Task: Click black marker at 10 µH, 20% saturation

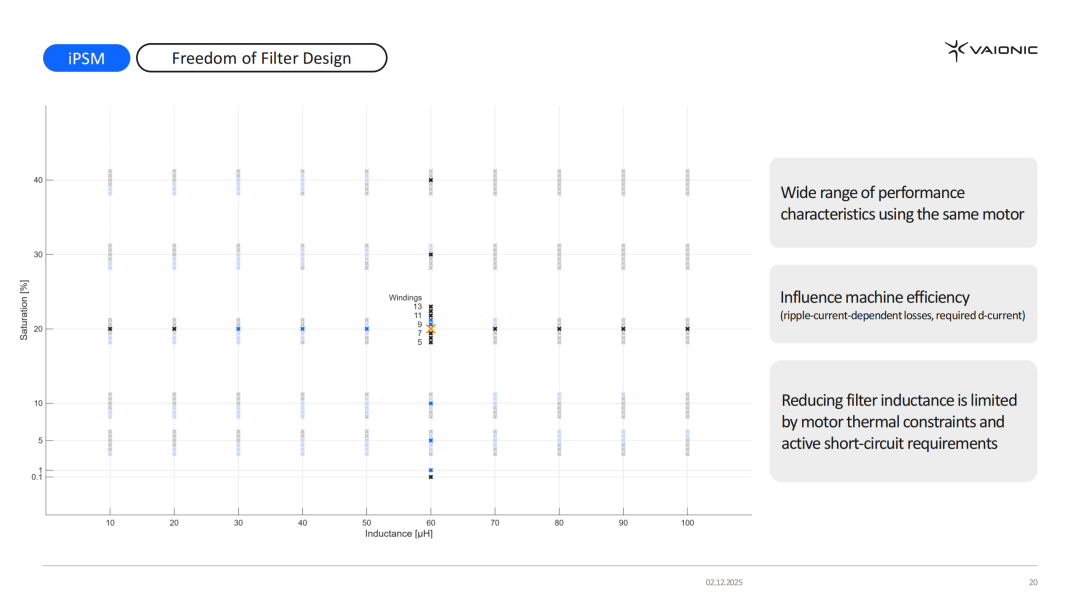Action: 110,329
